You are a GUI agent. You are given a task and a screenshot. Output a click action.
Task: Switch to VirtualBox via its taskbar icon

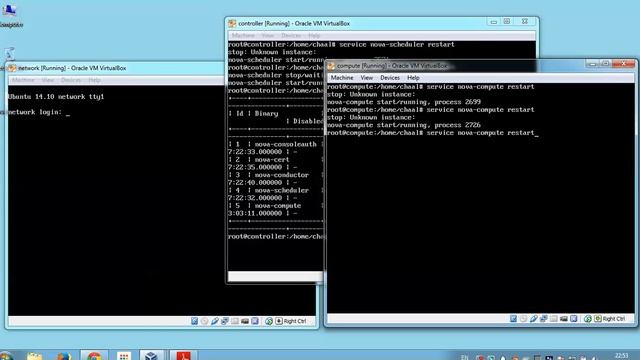pyautogui.click(x=151, y=356)
